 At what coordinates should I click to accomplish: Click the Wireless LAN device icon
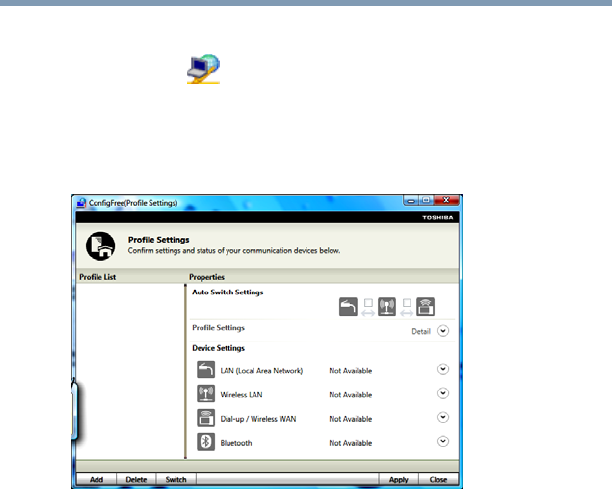[206, 393]
